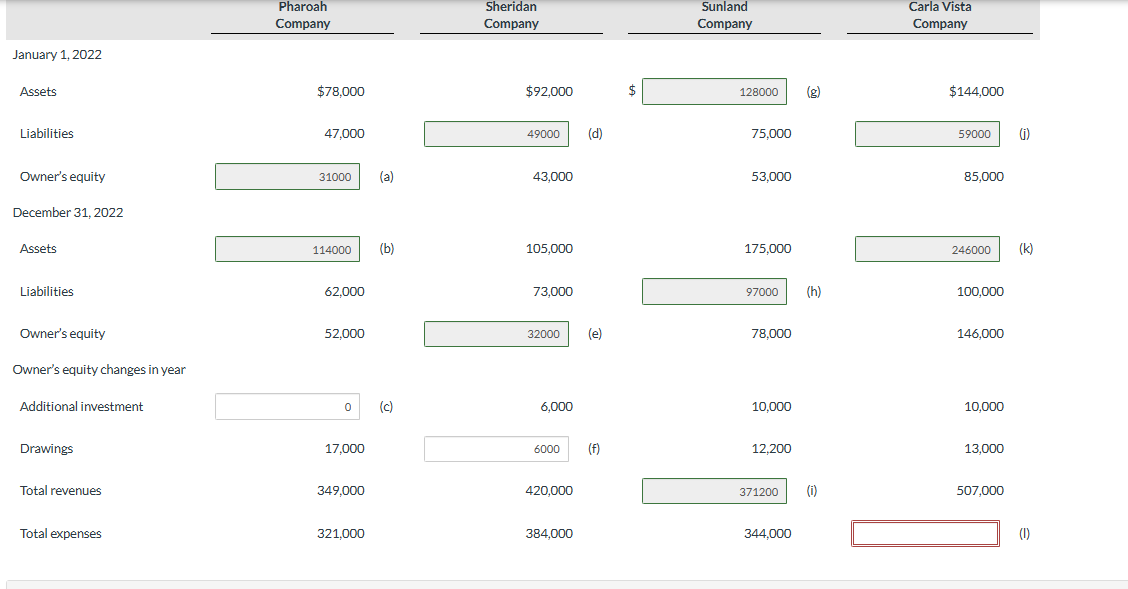
Task: Click Sunland December owner's equity 78,000
Action: pos(770,334)
